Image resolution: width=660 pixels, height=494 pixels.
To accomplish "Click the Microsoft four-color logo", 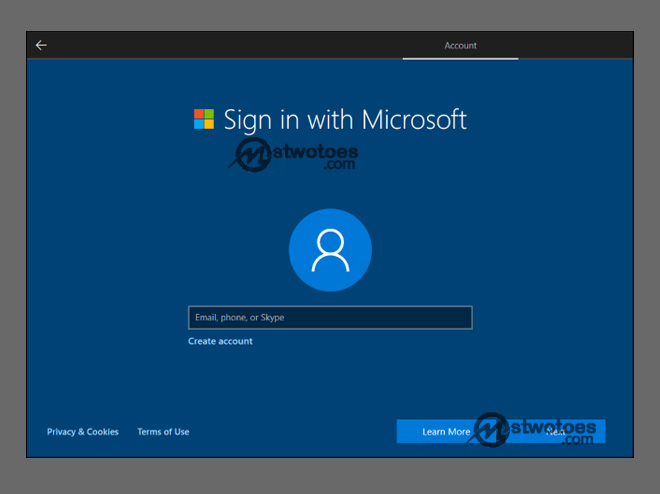I will [x=204, y=119].
